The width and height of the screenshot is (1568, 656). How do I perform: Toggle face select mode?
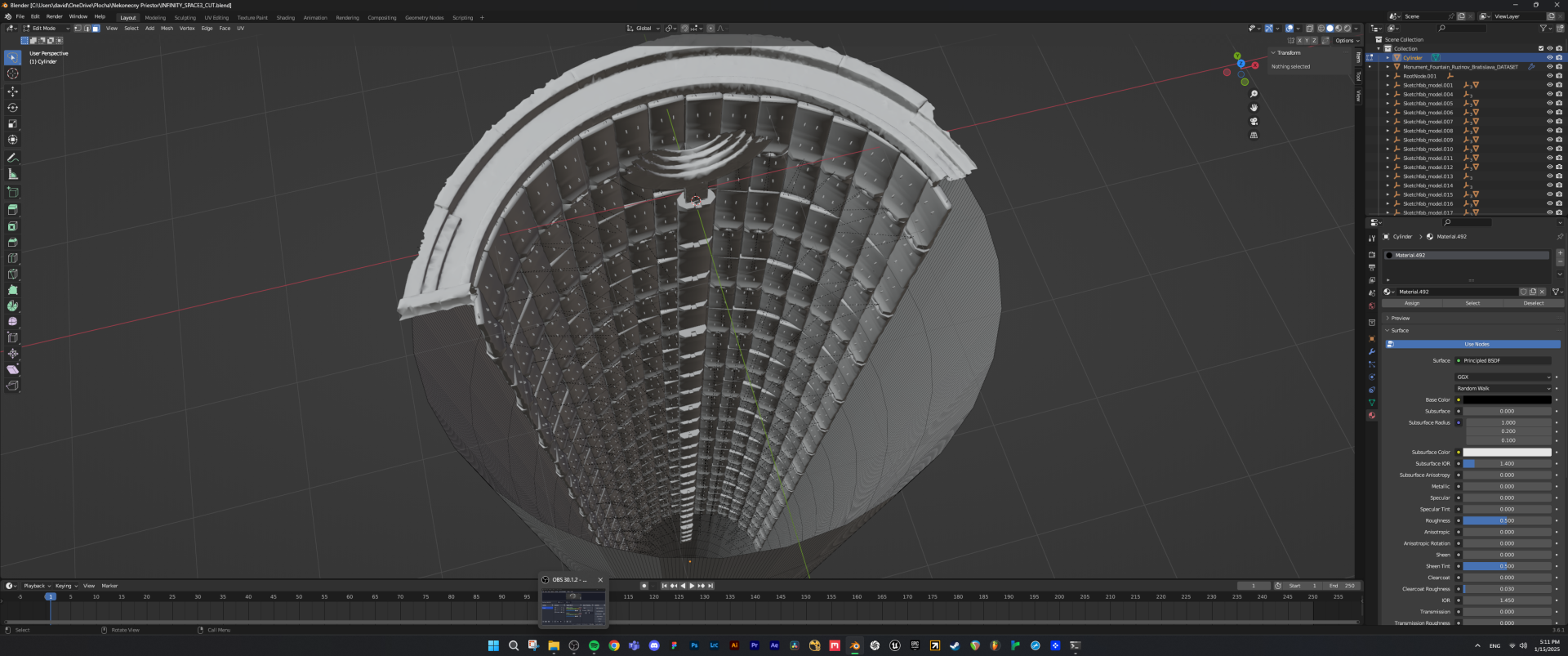96,29
